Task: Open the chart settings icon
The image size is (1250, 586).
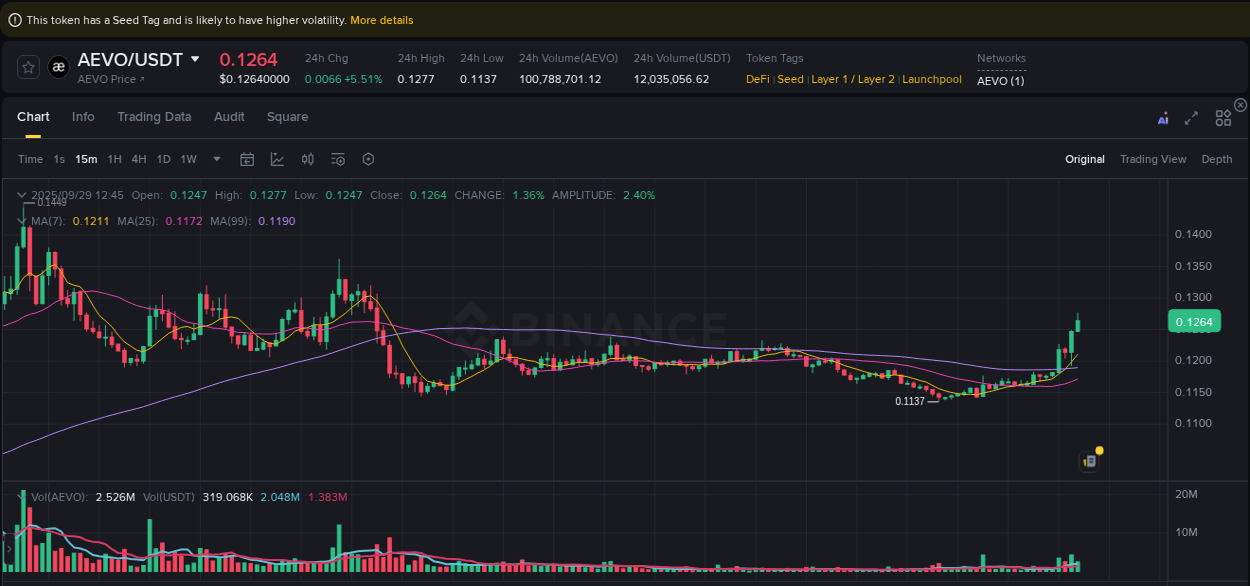Action: [367, 159]
